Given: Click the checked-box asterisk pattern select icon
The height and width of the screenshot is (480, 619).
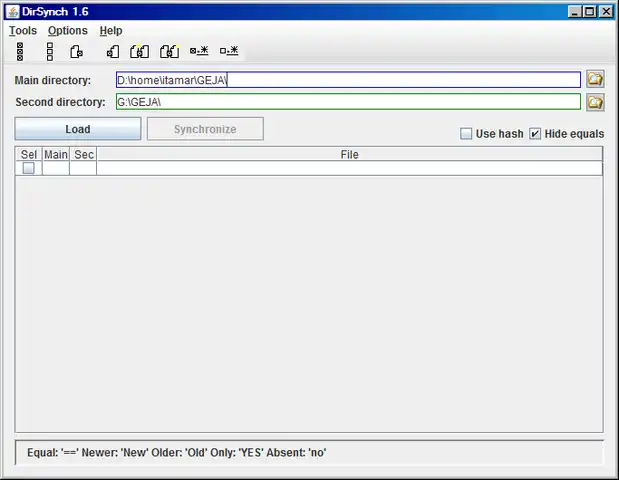Looking at the screenshot, I should tap(199, 51).
